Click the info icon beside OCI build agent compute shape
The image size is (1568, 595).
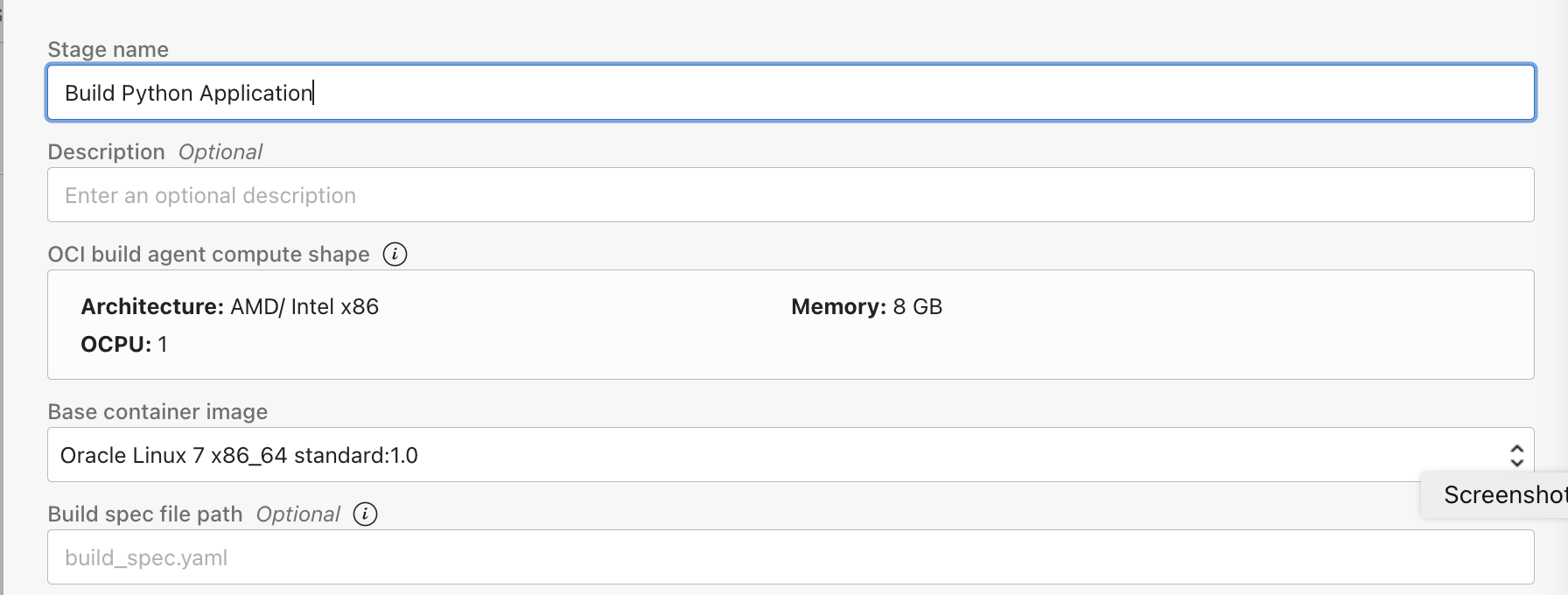point(395,255)
